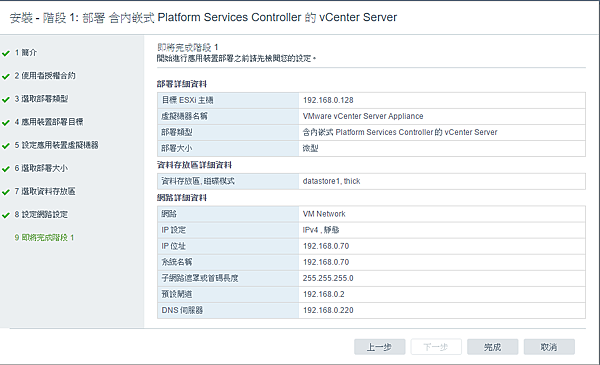Click the 虛擬機器名稱 label cell
600x365 pixels.
pyautogui.click(x=228, y=116)
